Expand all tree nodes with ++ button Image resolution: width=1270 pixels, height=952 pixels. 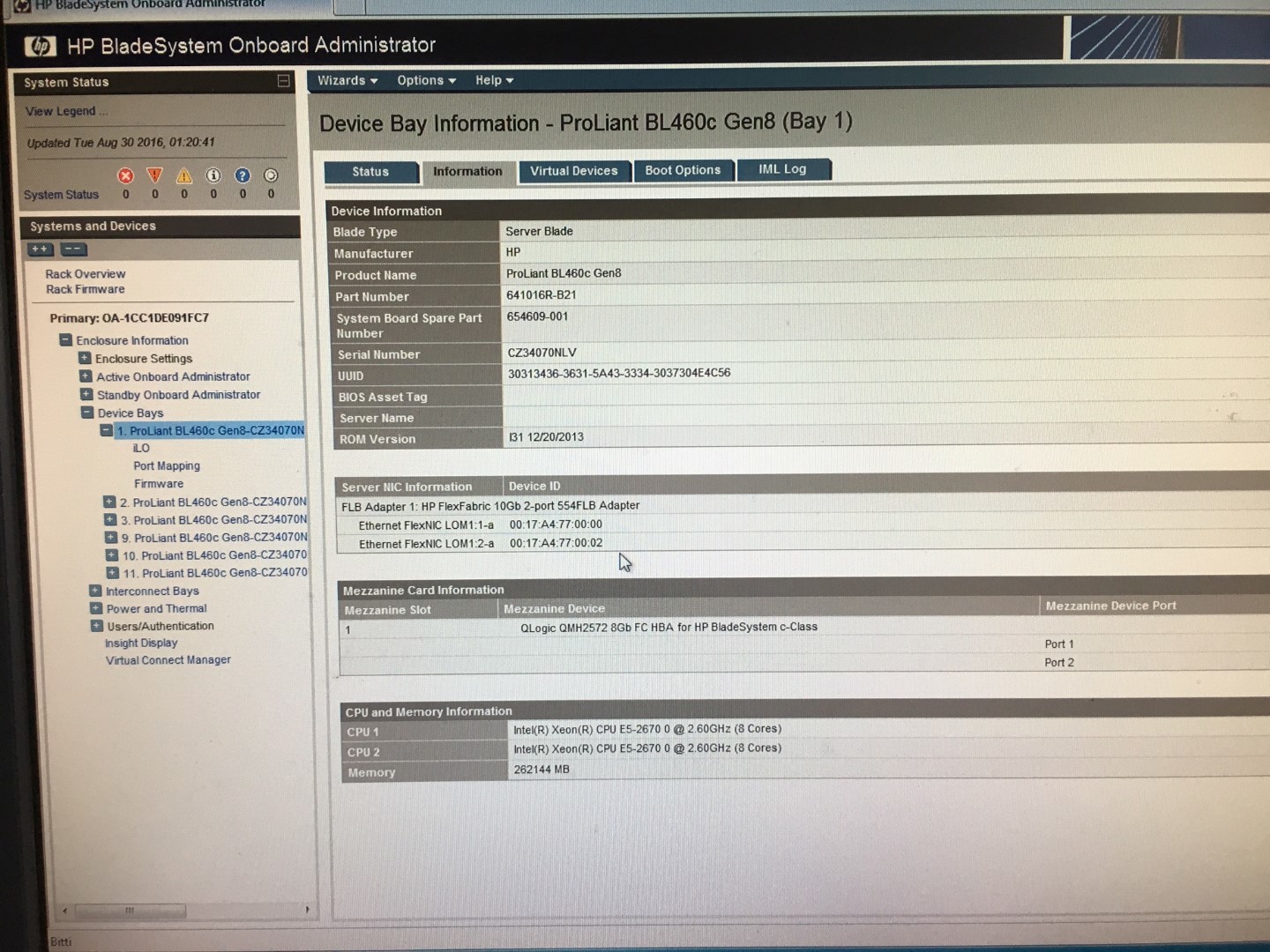click(x=41, y=249)
